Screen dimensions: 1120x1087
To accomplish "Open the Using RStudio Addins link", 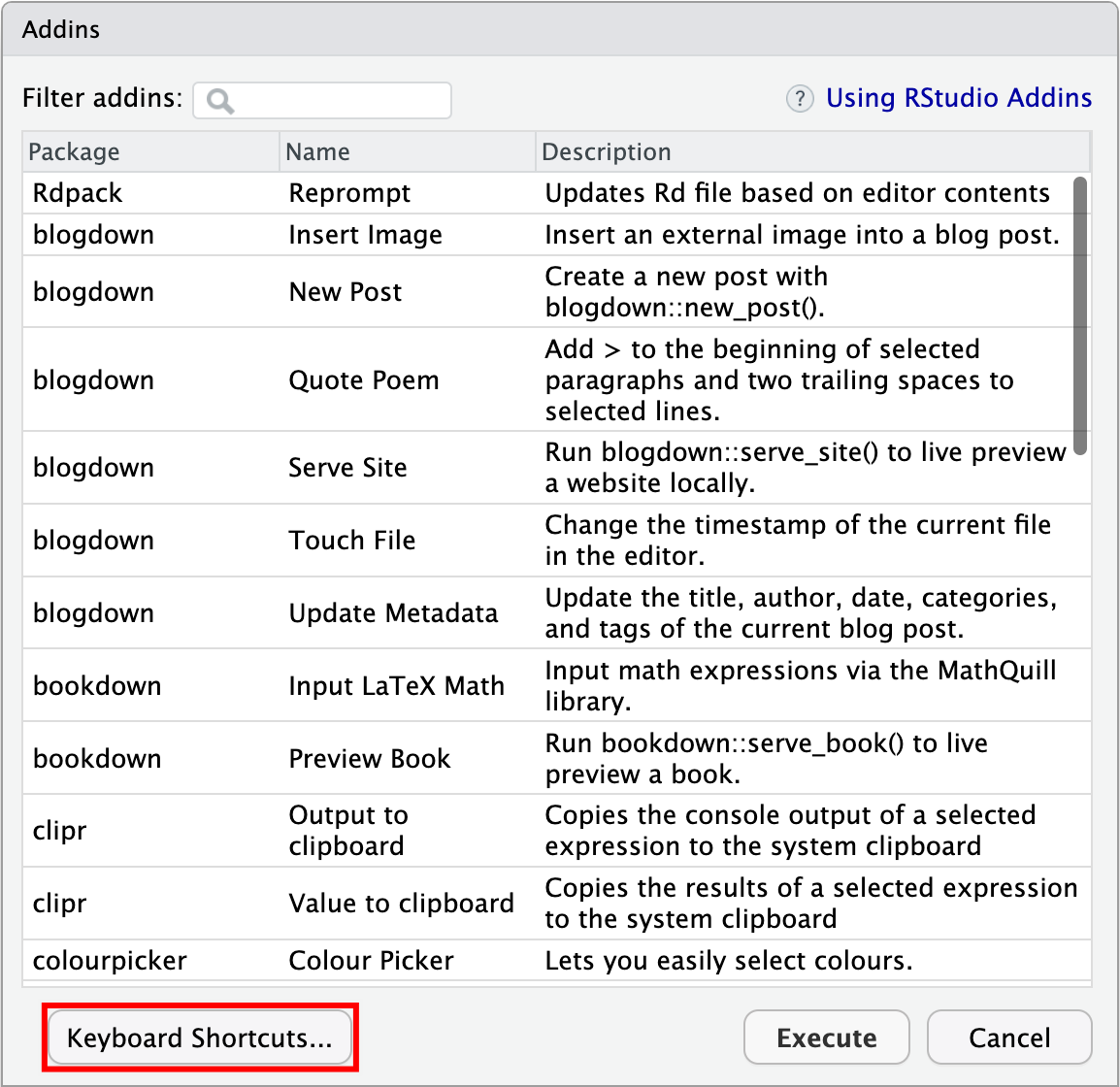I will 959,98.
